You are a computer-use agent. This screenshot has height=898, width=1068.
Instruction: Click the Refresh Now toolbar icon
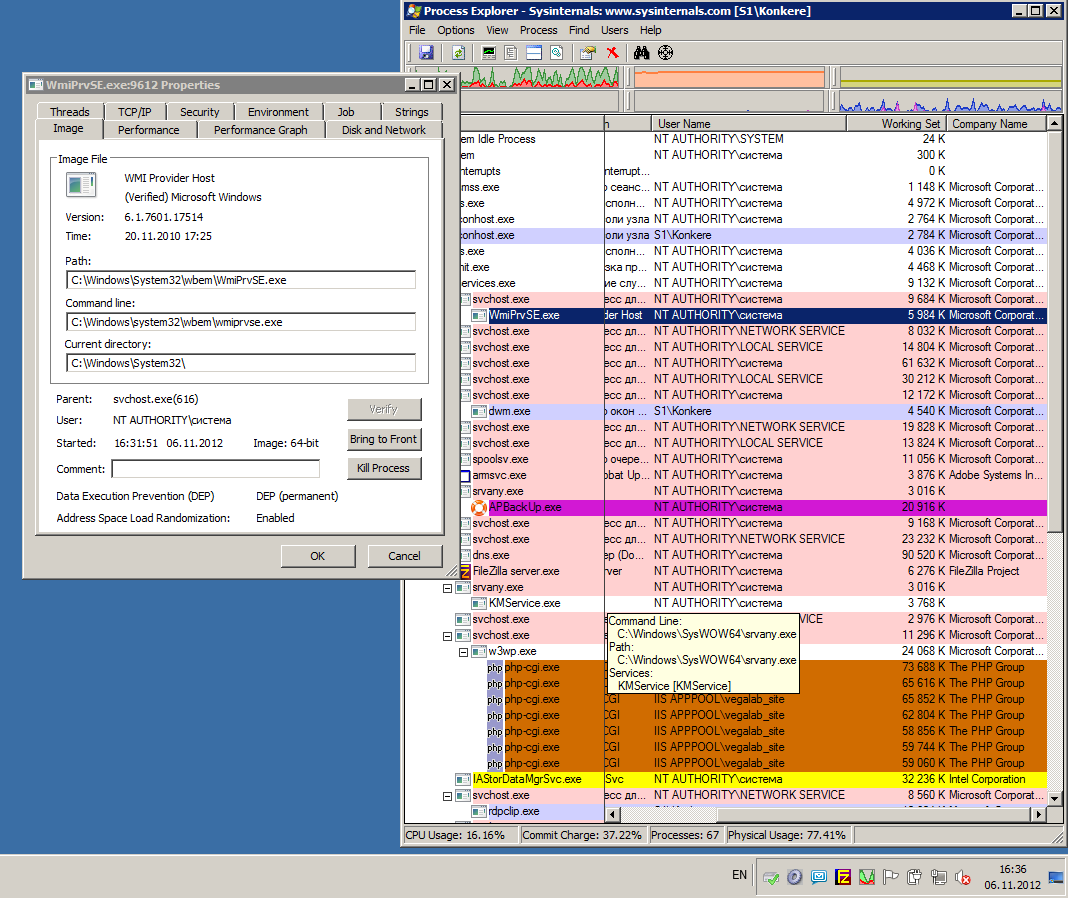tap(458, 52)
